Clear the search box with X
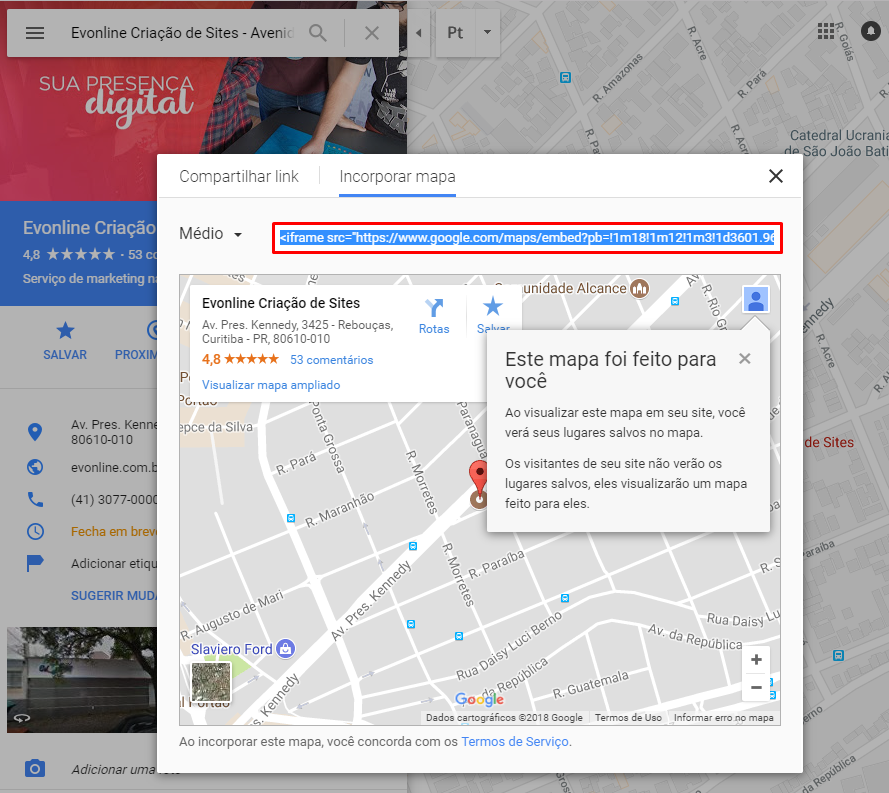Screen dimensions: 889x793 pyautogui.click(x=371, y=33)
